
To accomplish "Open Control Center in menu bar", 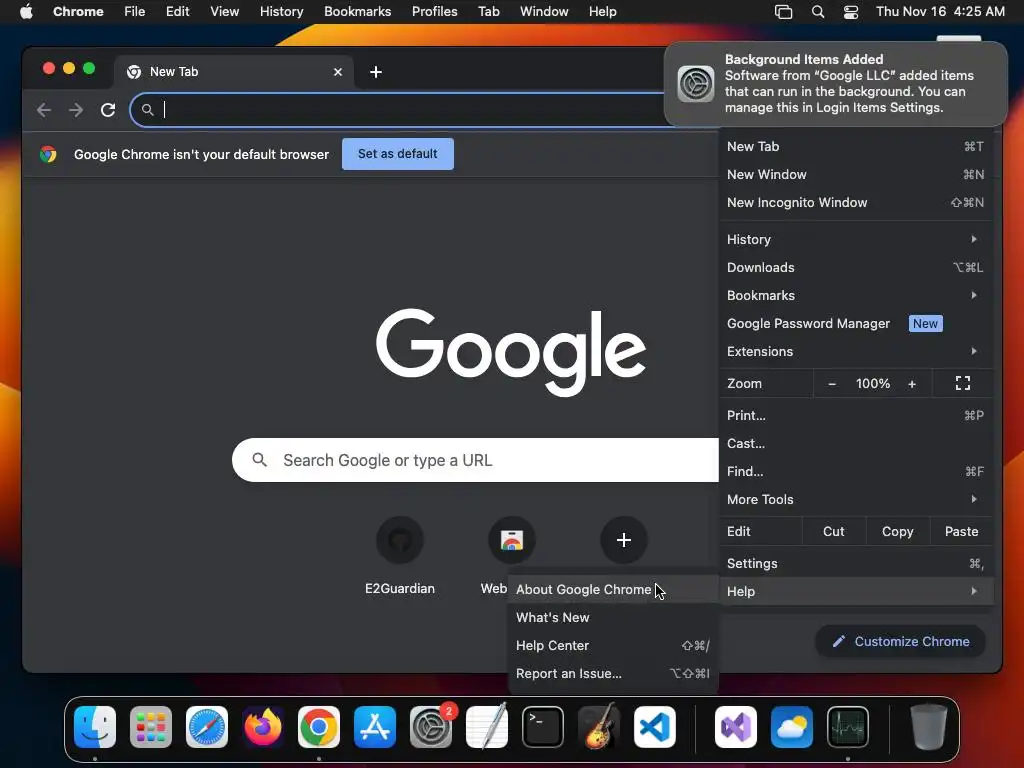I will (x=851, y=12).
